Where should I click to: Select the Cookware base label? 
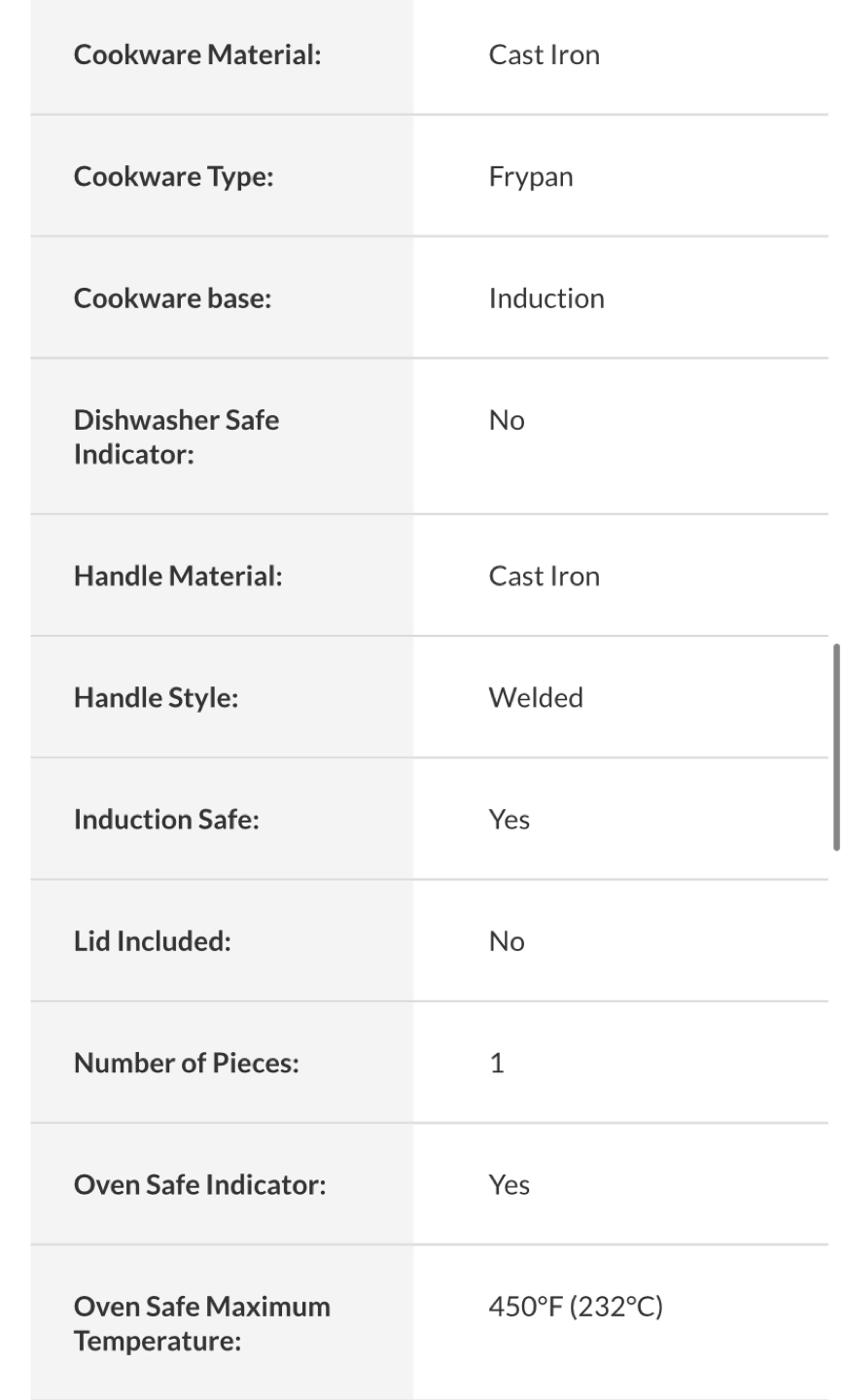tap(173, 298)
